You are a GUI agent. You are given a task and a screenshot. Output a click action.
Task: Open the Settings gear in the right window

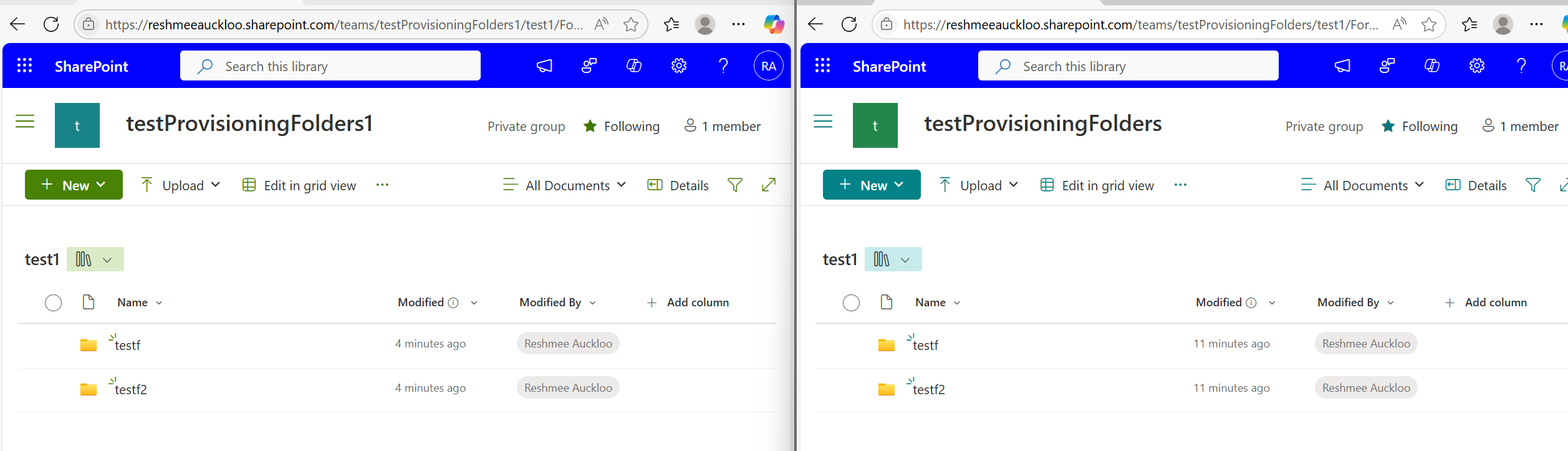click(x=1477, y=65)
